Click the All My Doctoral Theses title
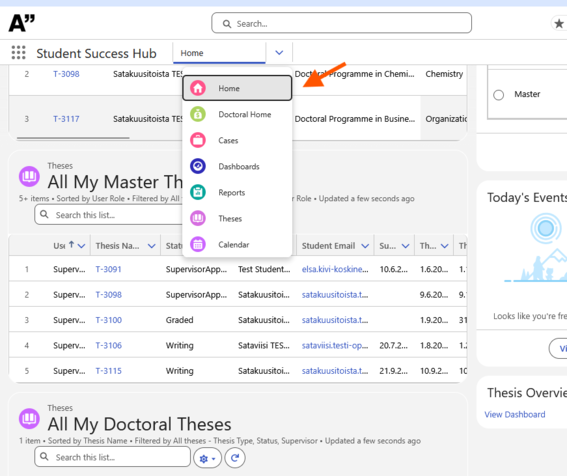Screen dimensions: 567x476 pos(139,424)
